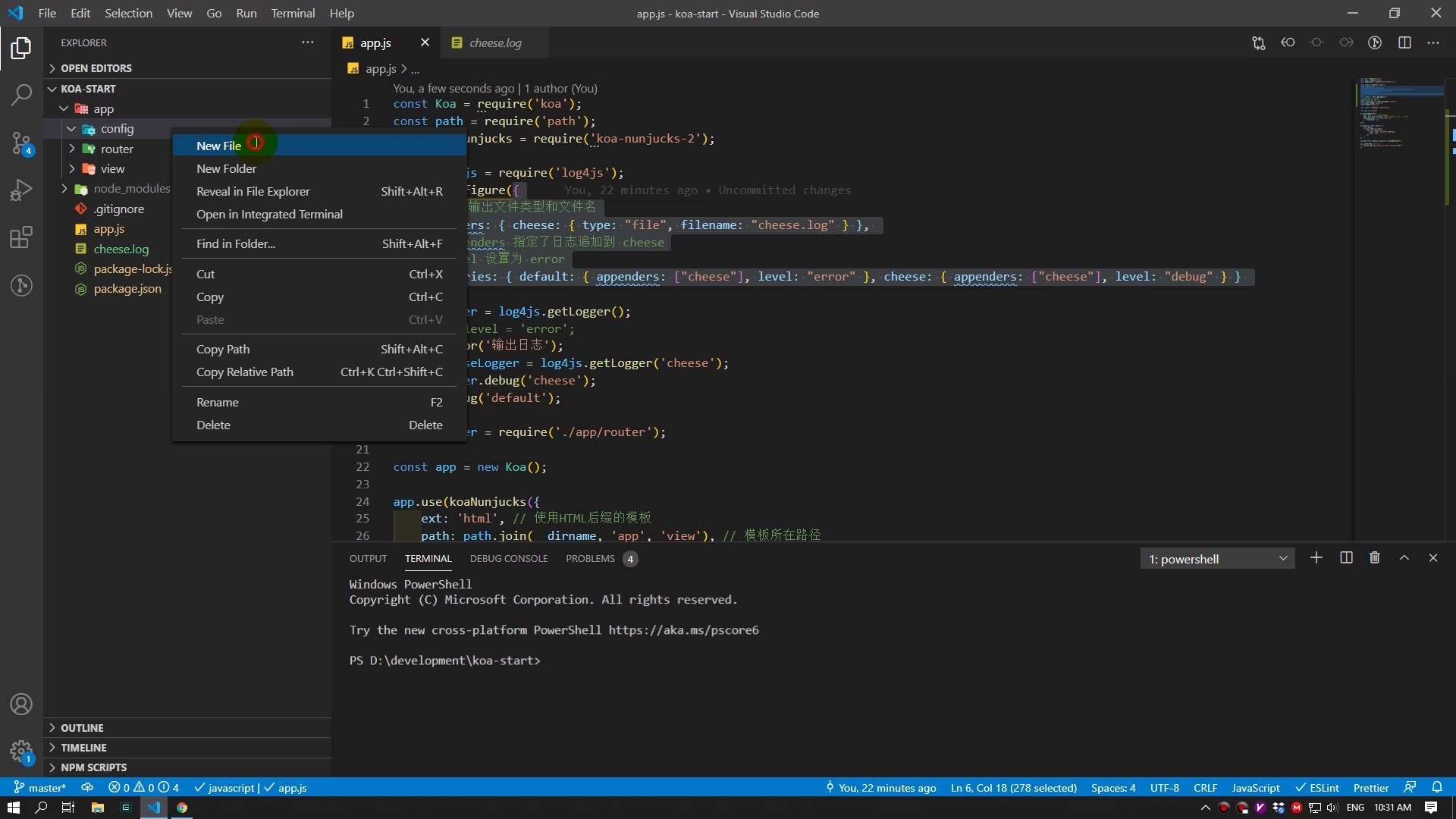The width and height of the screenshot is (1456, 819).
Task: Create a new terminal with the plus icon
Action: (1316, 558)
